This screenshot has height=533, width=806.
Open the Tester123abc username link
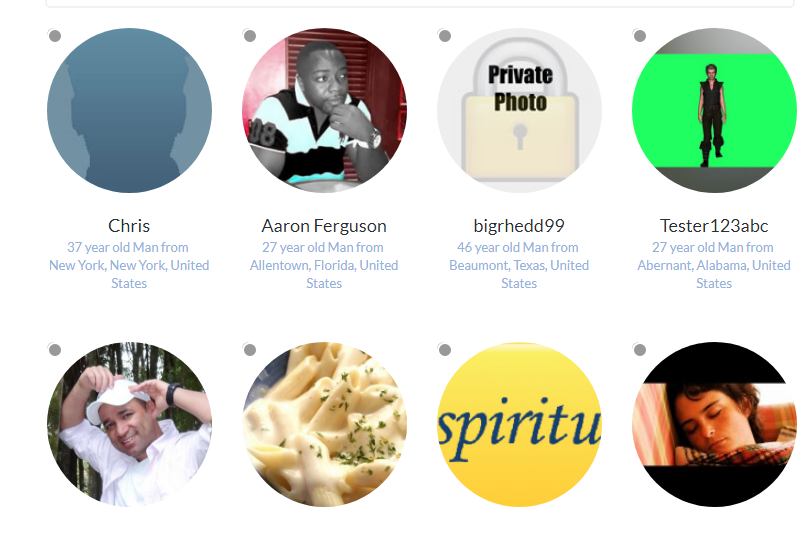714,226
